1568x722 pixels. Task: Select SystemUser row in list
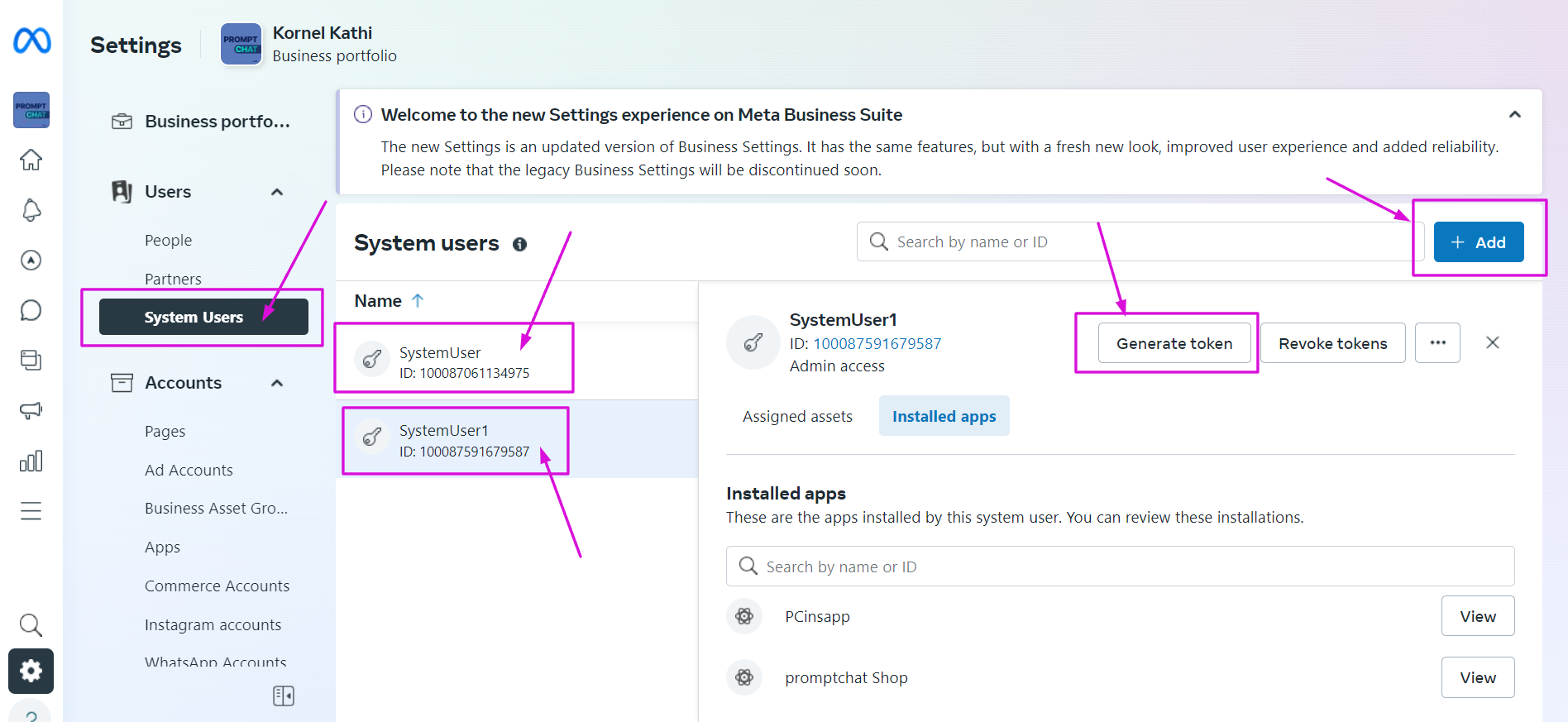click(517, 361)
